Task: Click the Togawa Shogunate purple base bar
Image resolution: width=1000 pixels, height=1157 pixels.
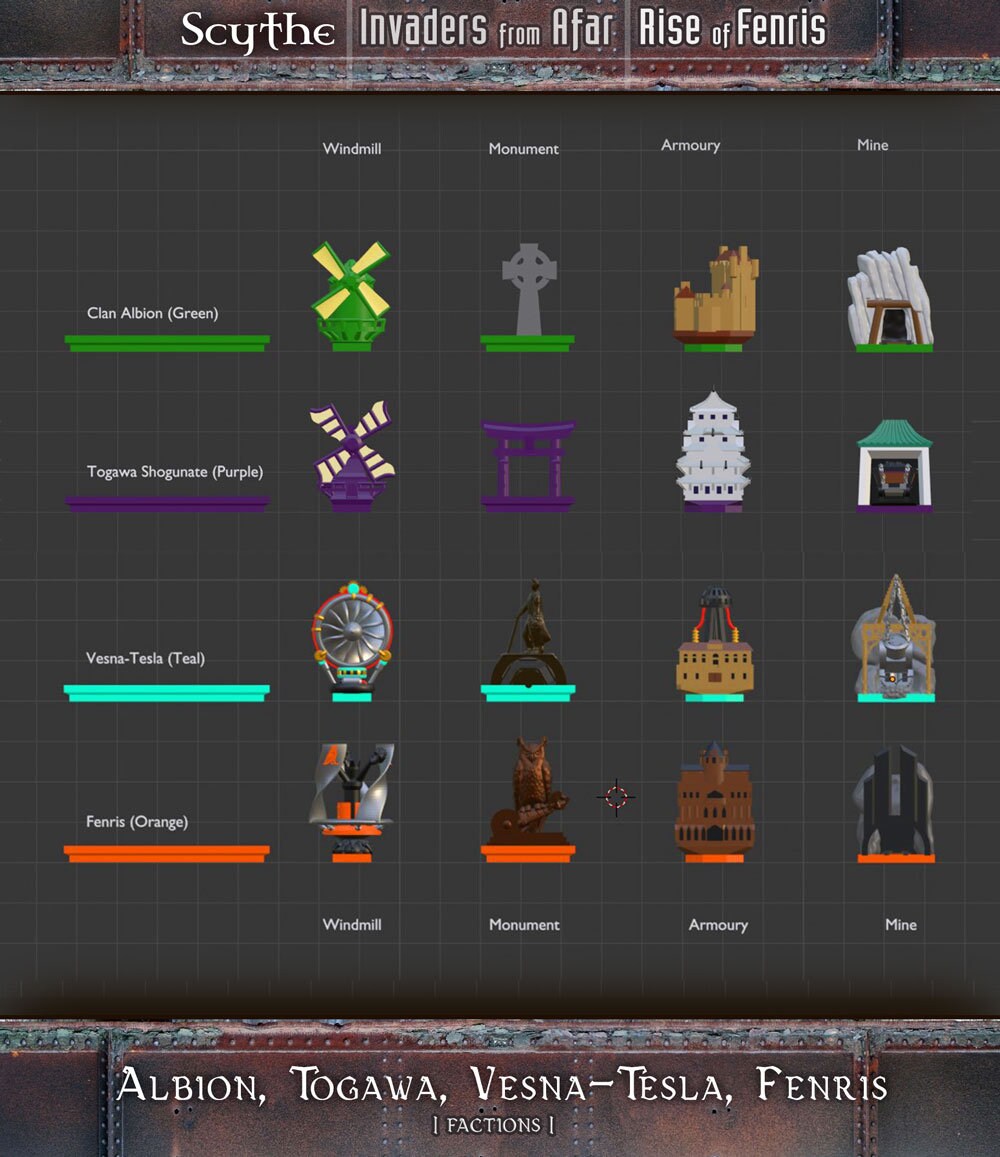Action: [168, 504]
